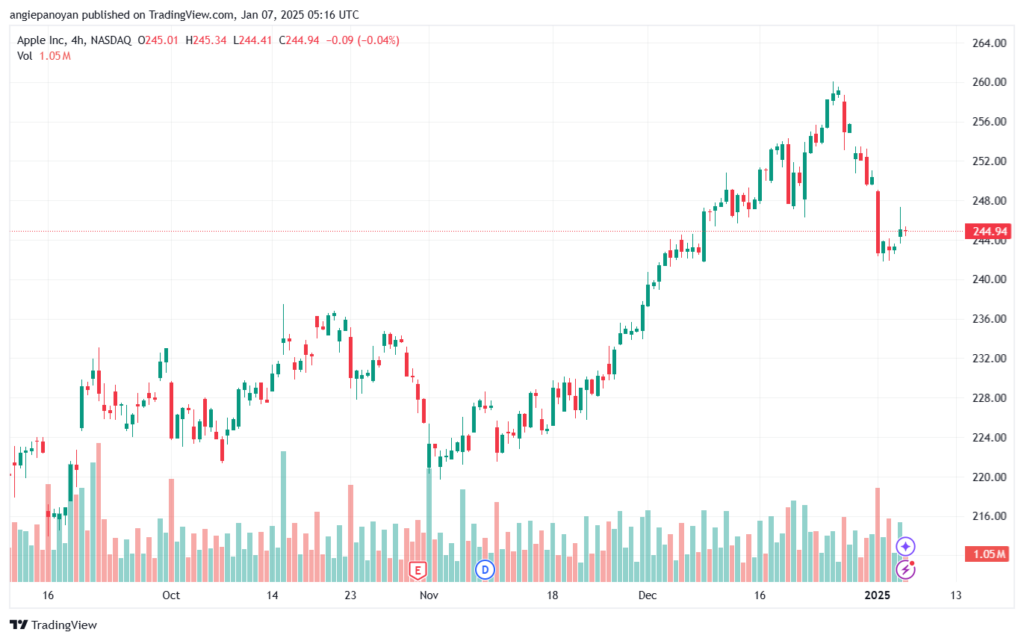Click the 4h interval in chart legend
Screen dimensions: 1024x641
(x=78, y=40)
